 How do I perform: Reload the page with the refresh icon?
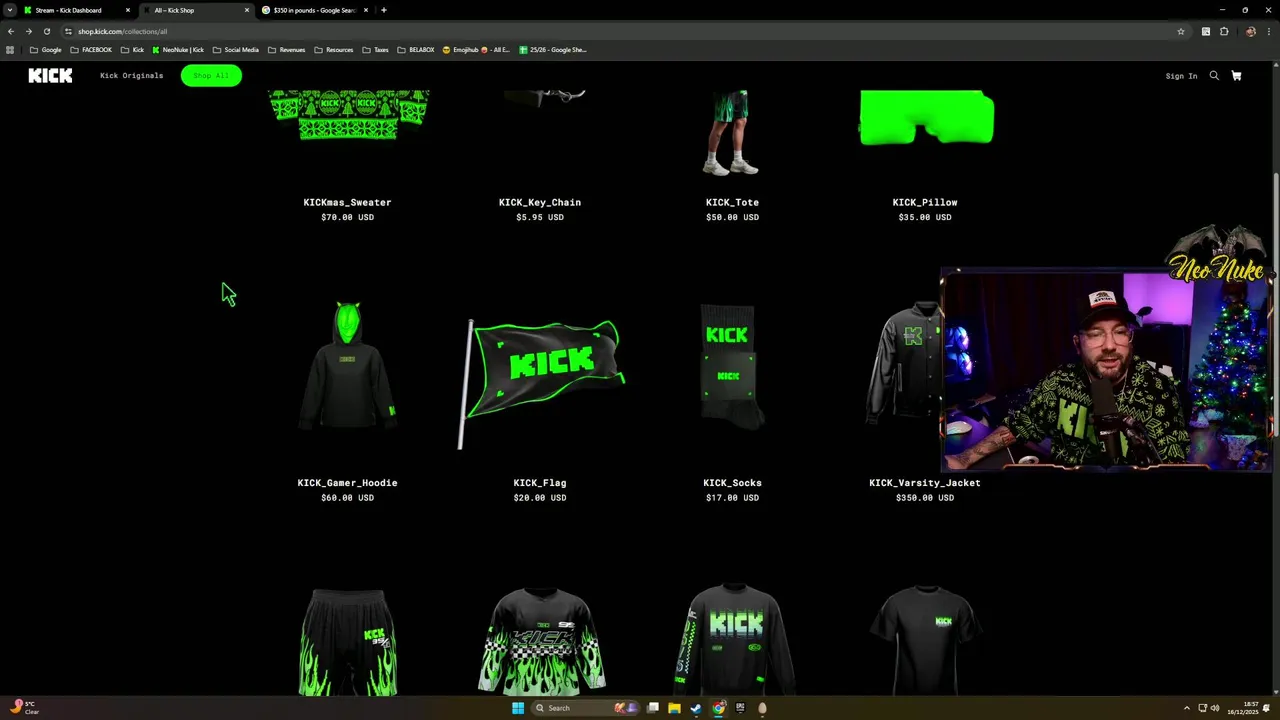46,31
